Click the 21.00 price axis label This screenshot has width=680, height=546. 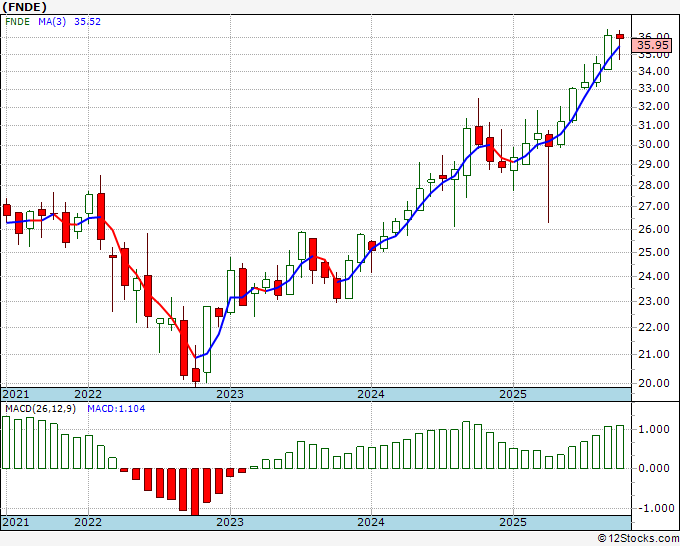pos(654,354)
